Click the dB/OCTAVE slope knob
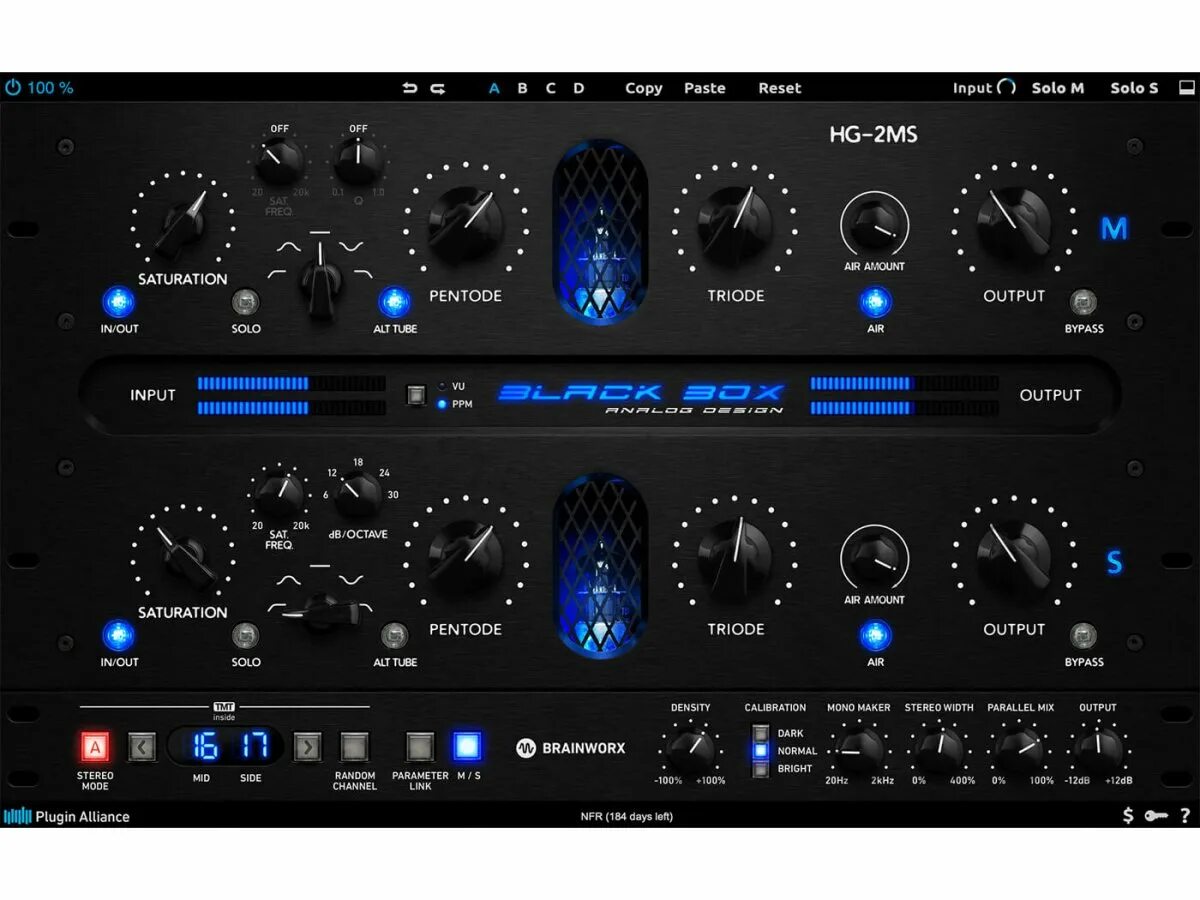1200x900 pixels. tap(358, 494)
